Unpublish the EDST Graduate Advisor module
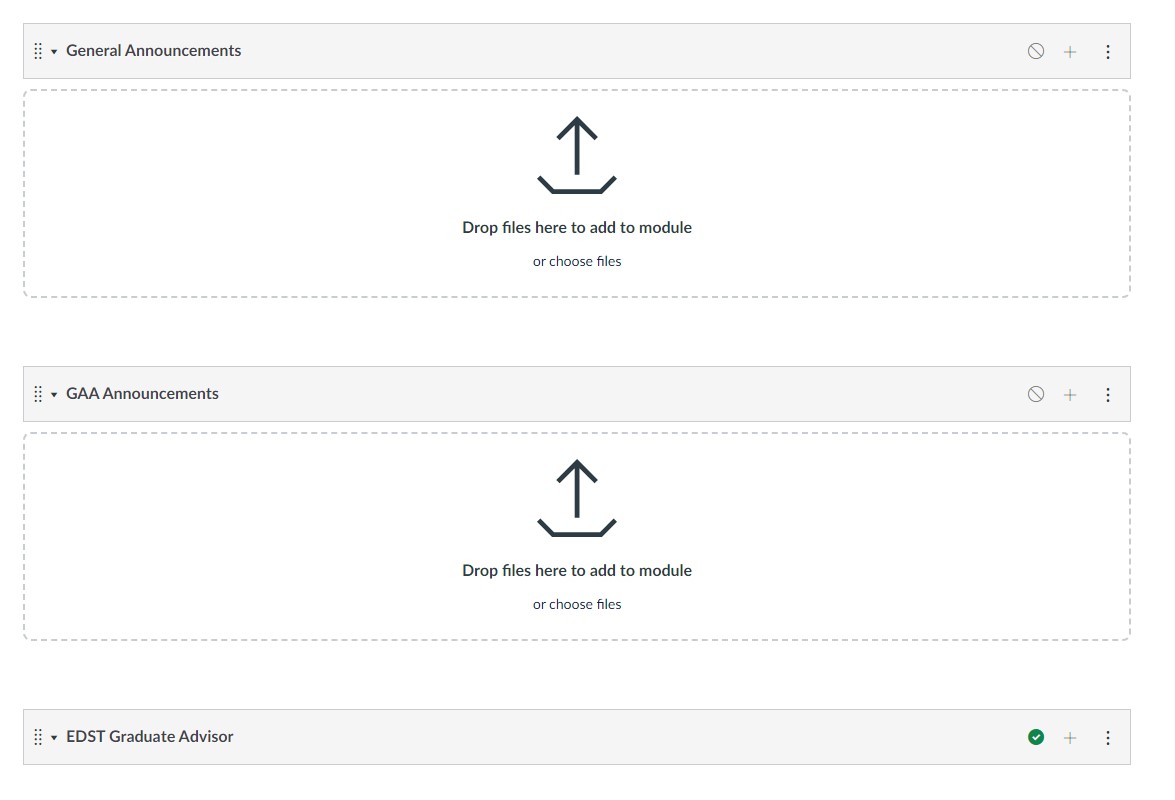Image resolution: width=1175 pixels, height=800 pixels. pyautogui.click(x=1035, y=737)
